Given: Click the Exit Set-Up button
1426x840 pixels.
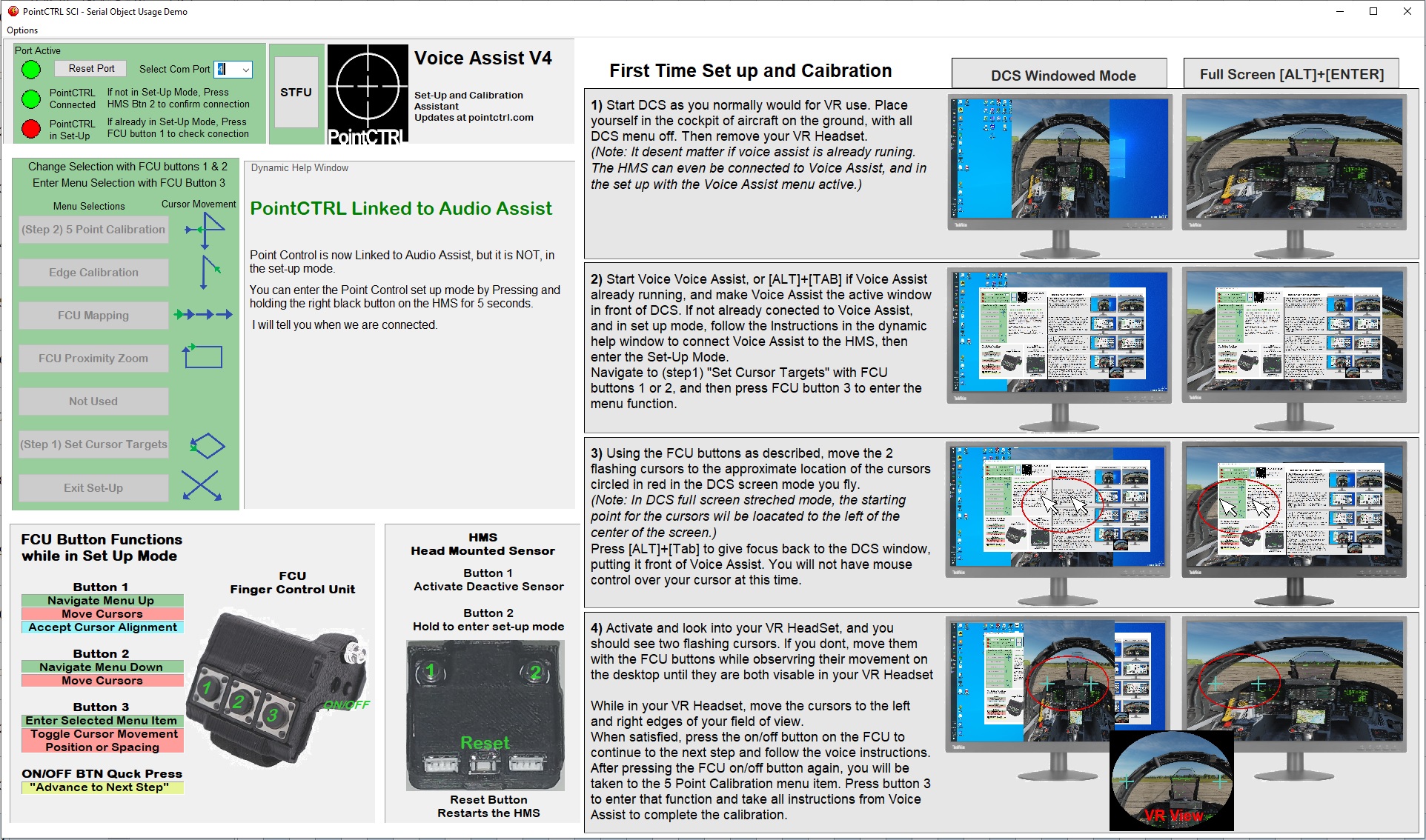Looking at the screenshot, I should tap(93, 488).
